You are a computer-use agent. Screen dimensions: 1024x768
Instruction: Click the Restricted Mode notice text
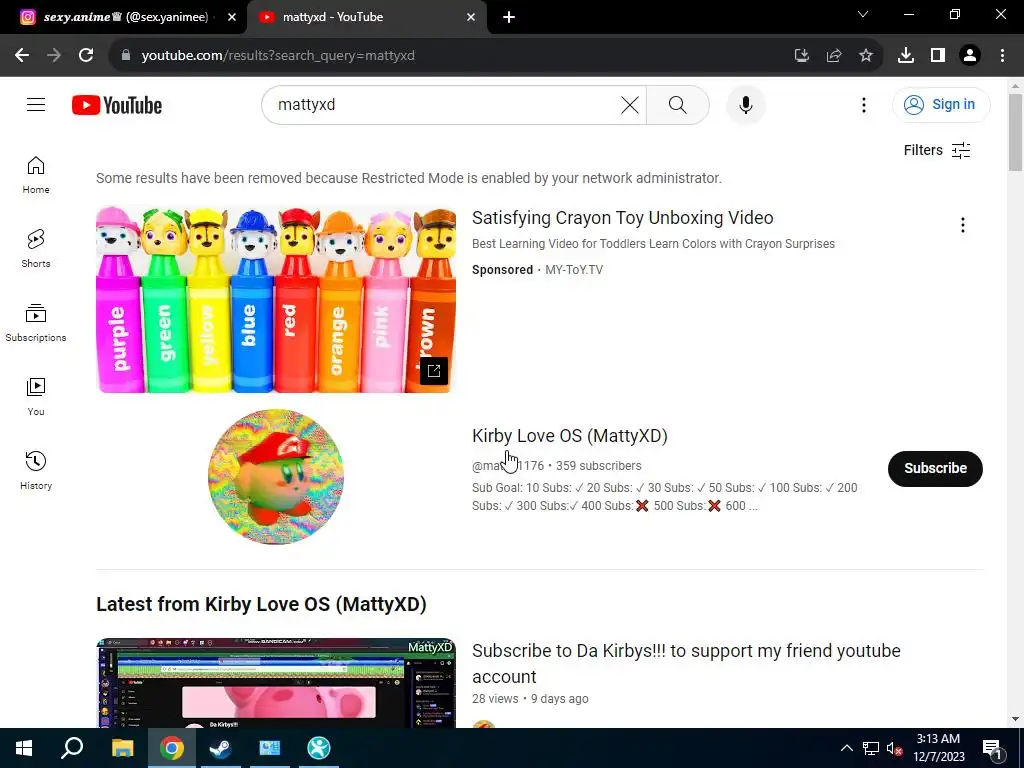(409, 178)
